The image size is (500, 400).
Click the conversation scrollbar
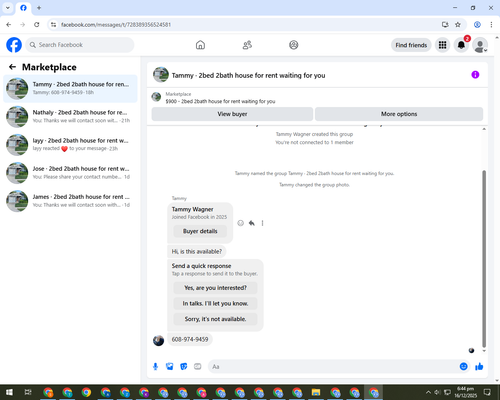(484, 259)
